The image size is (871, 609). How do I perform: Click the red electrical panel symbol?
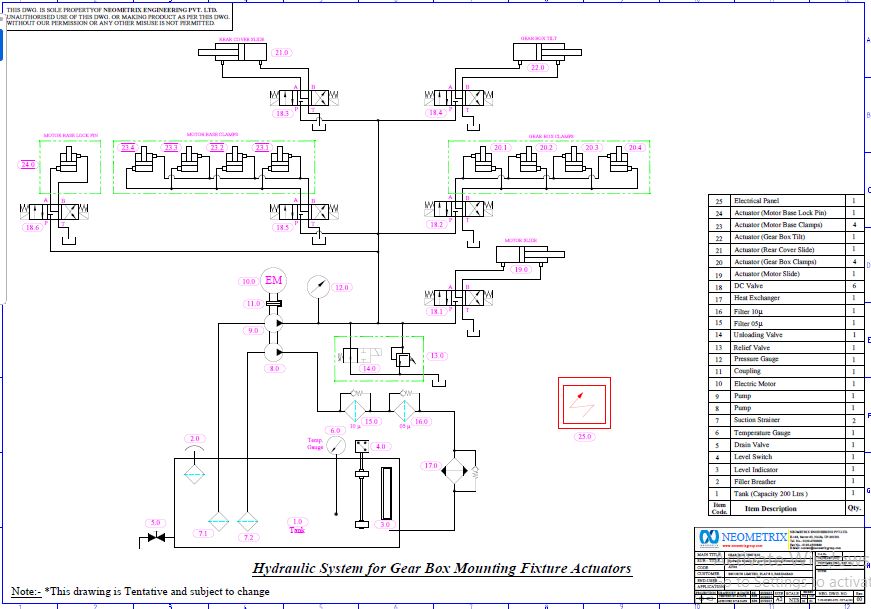point(584,403)
